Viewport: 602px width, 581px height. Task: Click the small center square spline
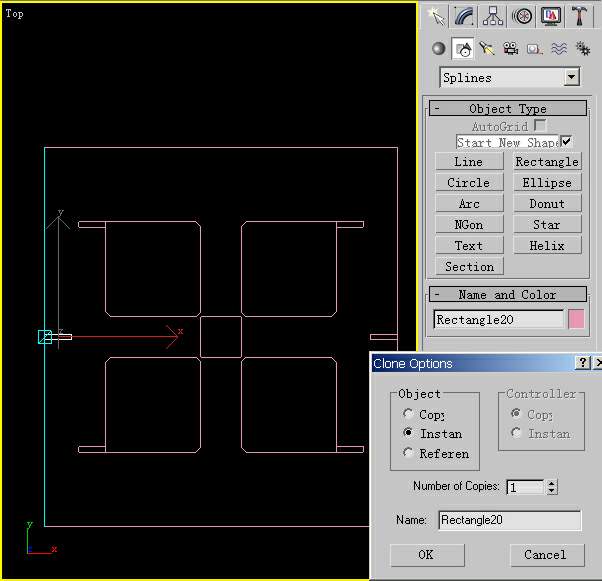pyautogui.click(x=221, y=337)
